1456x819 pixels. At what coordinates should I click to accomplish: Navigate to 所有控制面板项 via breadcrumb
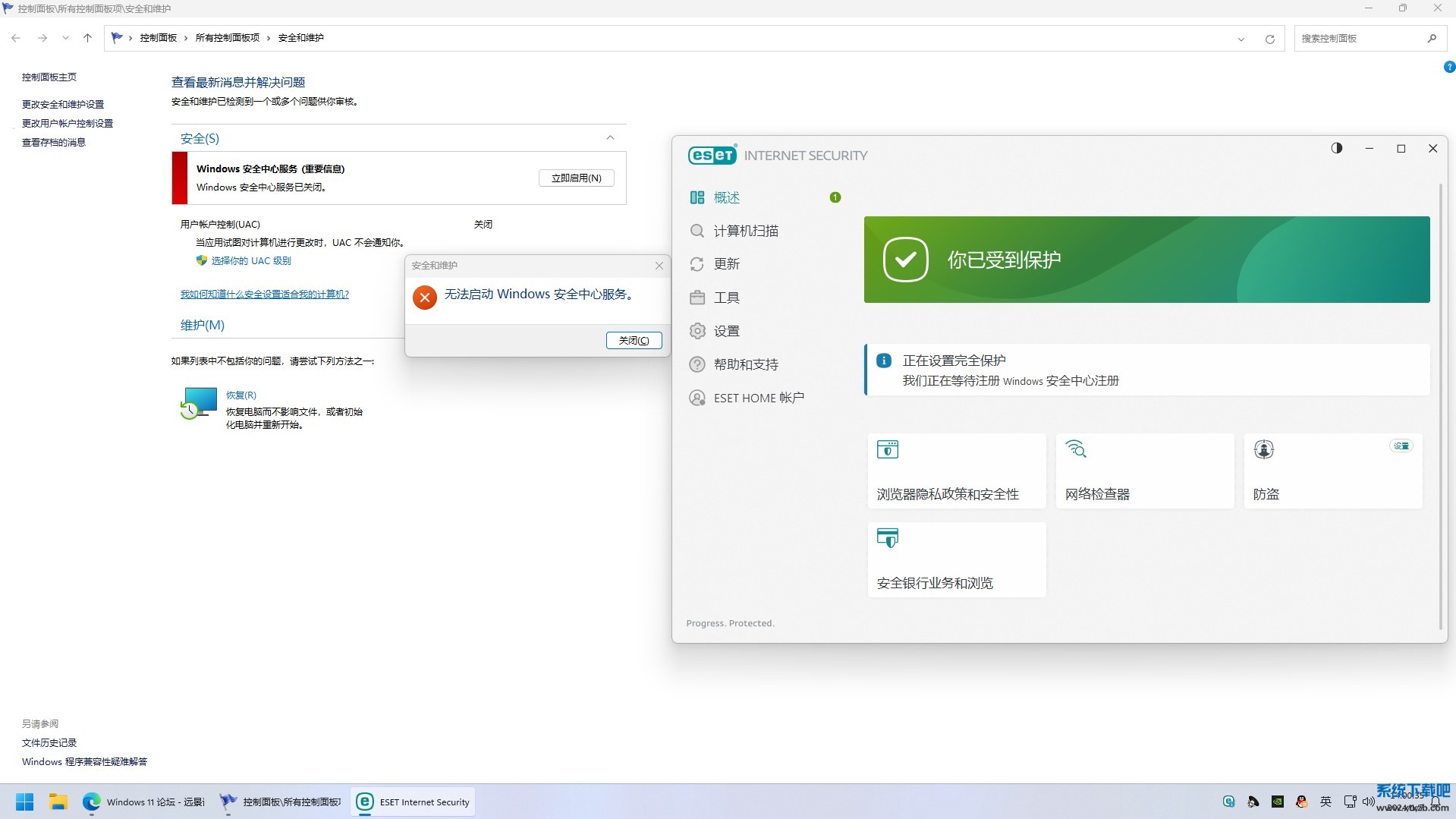[227, 37]
